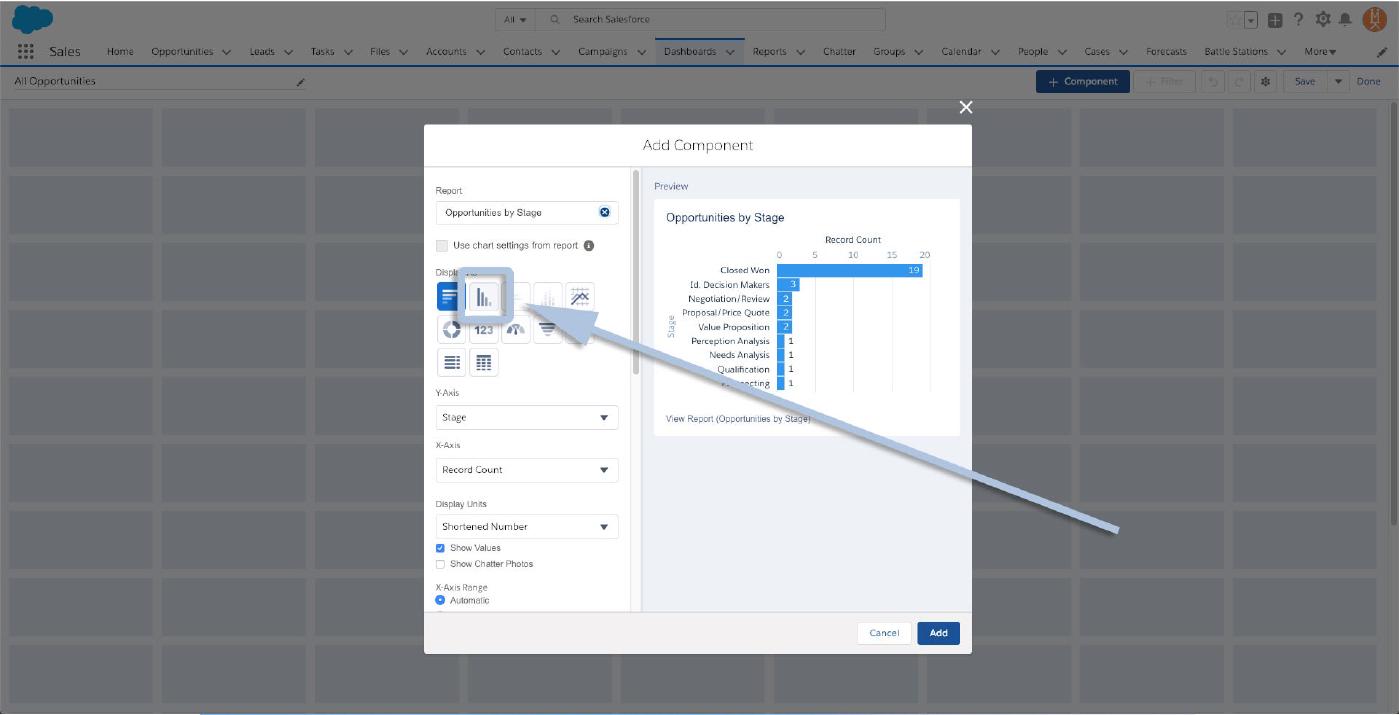Select the funnel chart display icon
1399x715 pixels.
point(547,329)
